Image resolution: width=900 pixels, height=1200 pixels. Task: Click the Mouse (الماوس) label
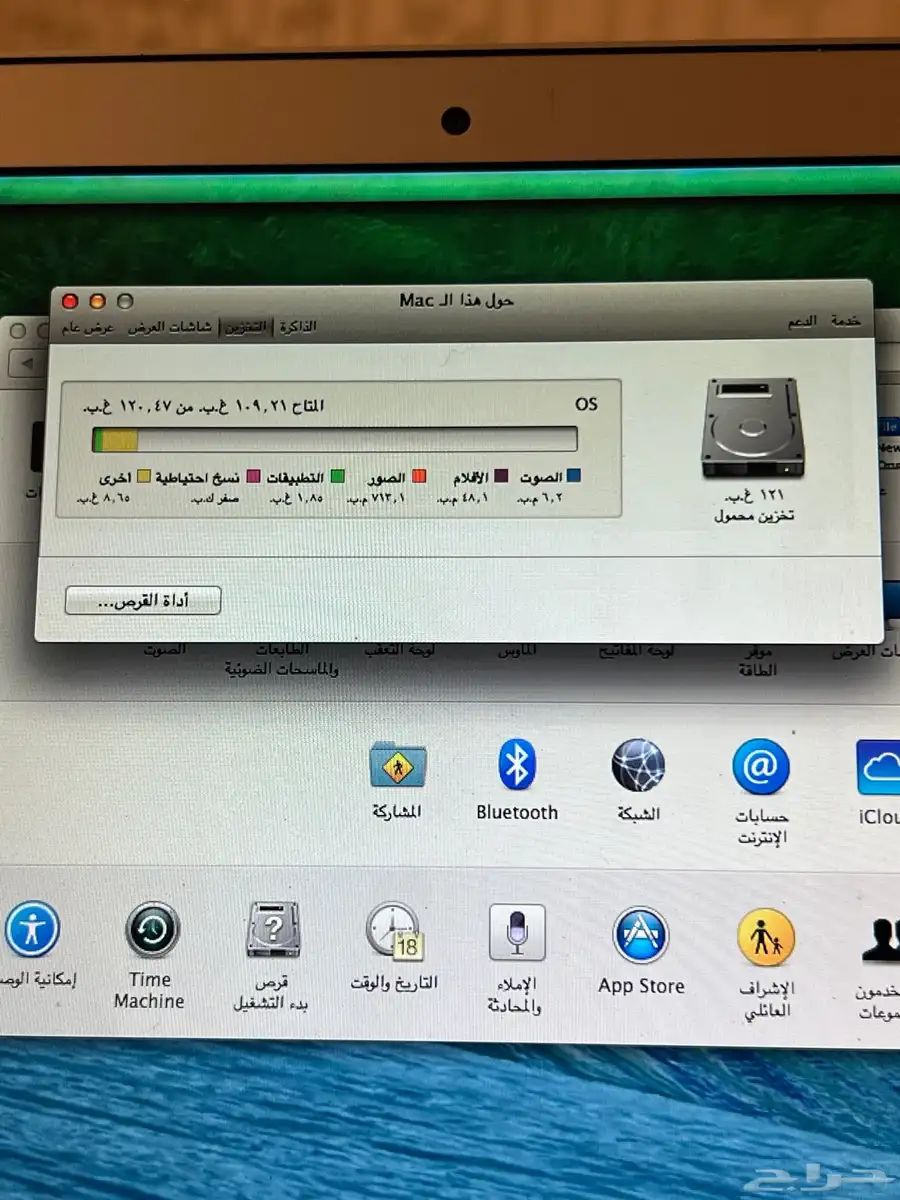(x=517, y=651)
